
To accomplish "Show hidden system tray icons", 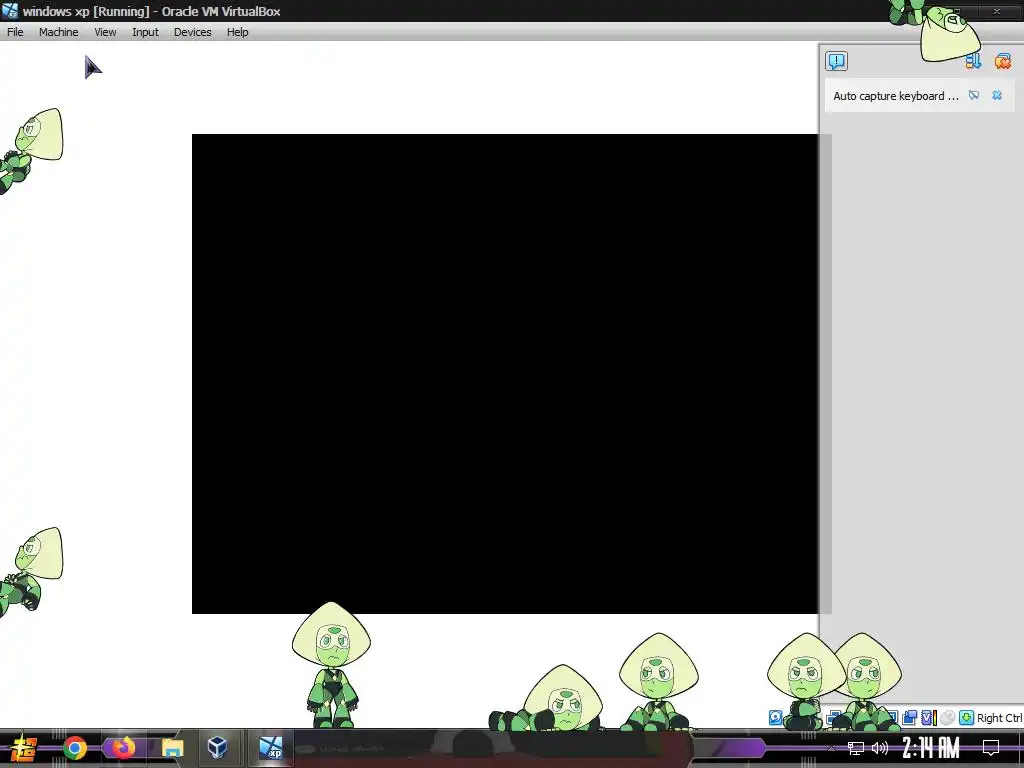I will click(831, 748).
